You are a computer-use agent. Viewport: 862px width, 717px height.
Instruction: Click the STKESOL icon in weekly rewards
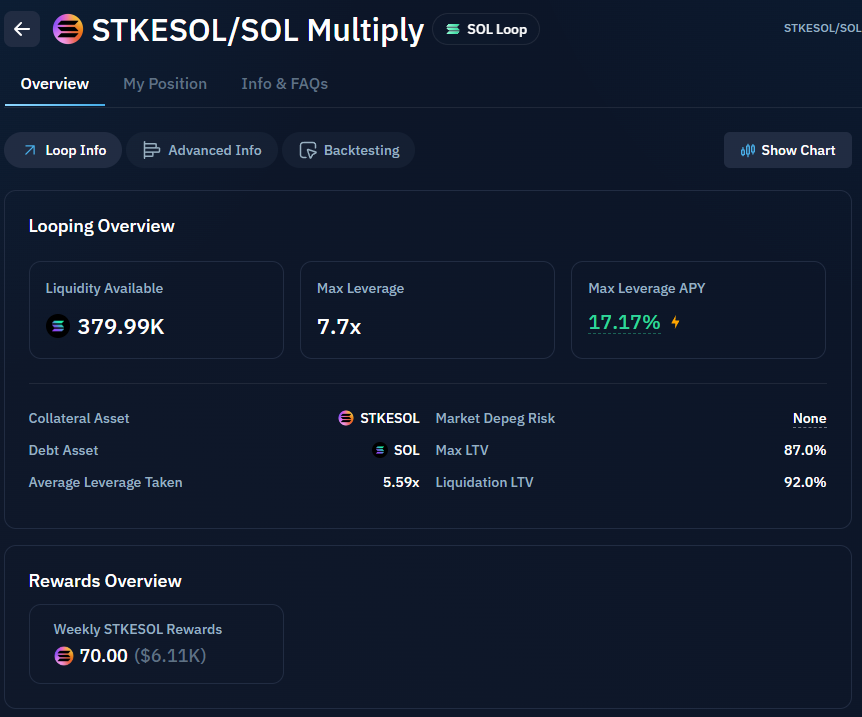pyautogui.click(x=64, y=656)
